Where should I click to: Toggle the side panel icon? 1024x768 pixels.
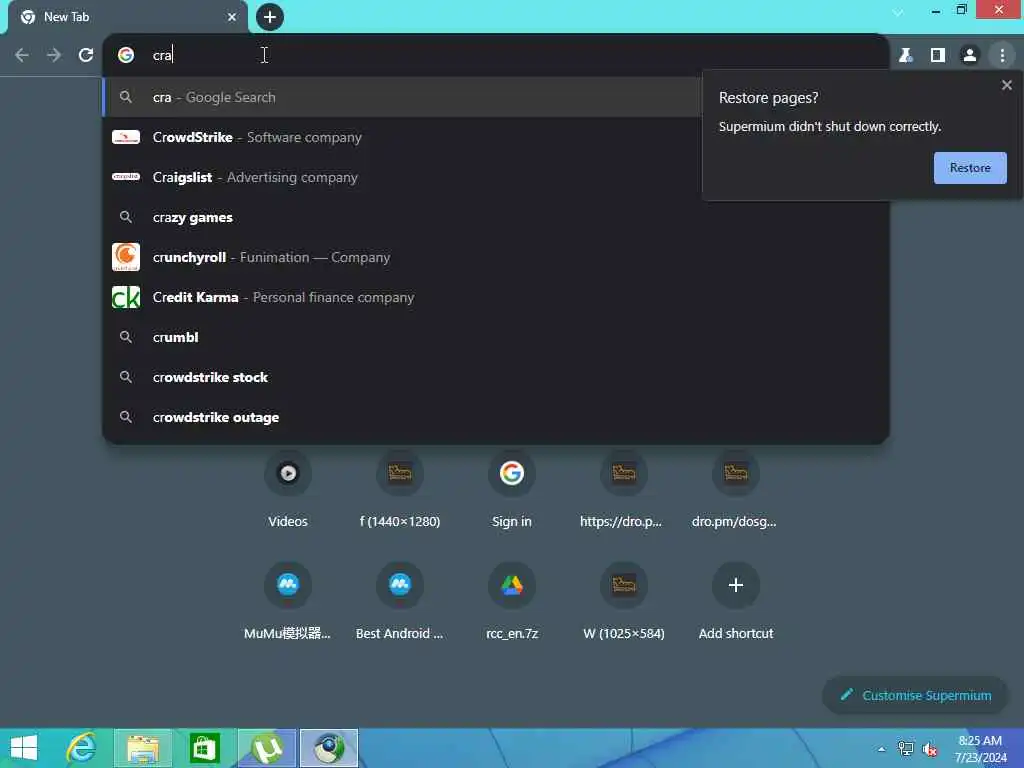(938, 55)
